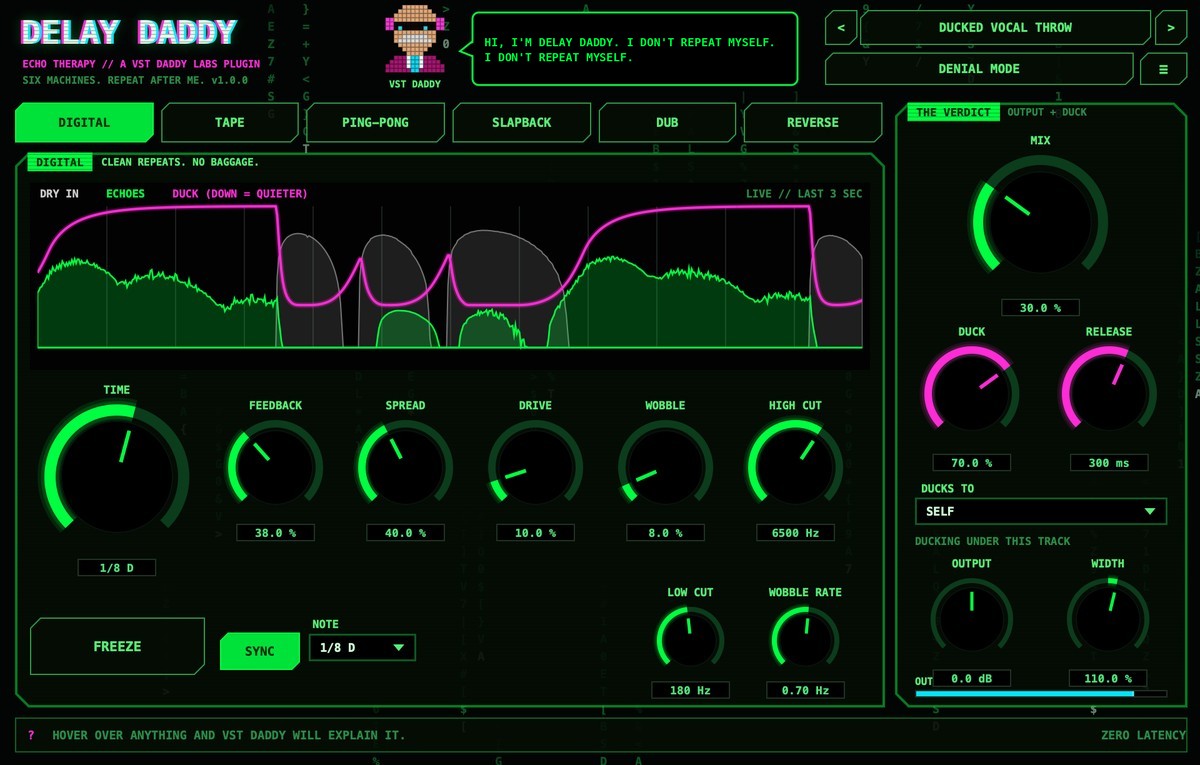Go to next preset arrow

[x=1170, y=28]
